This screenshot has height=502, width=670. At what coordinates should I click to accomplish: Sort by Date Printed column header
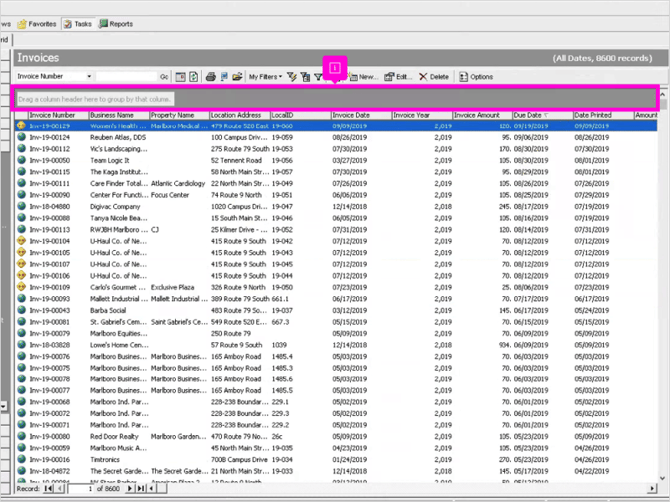604,115
